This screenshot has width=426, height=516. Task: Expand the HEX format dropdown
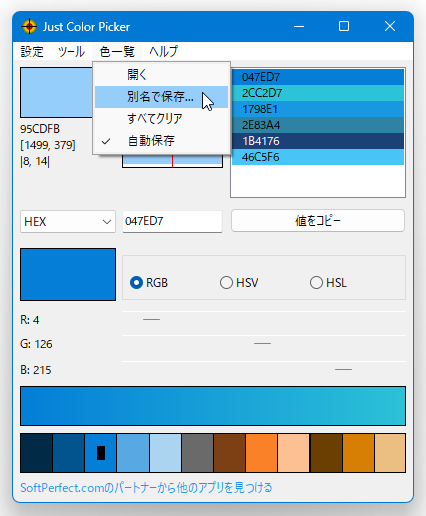68,221
